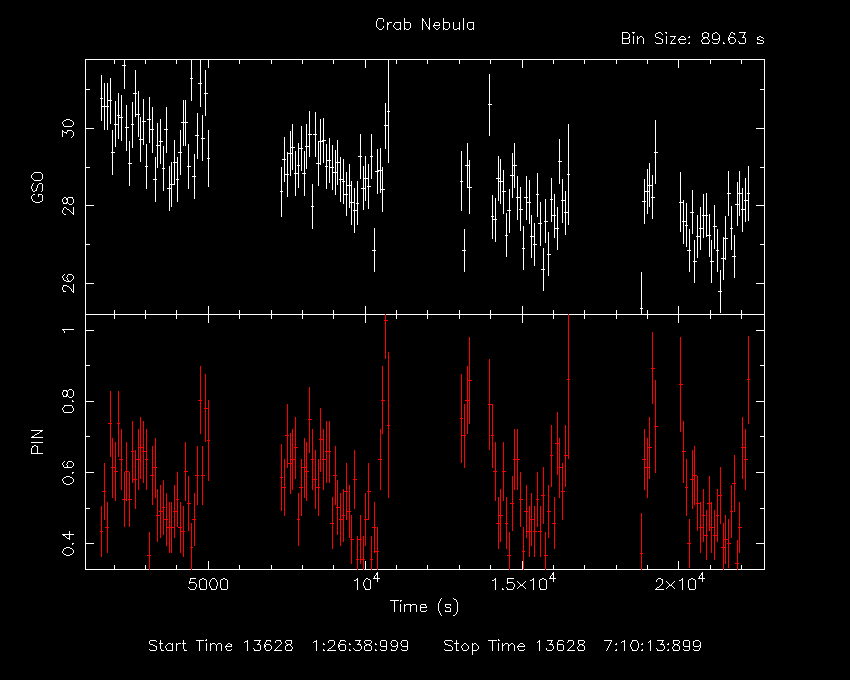This screenshot has width=850, height=680.
Task: Click the 10^4 x-axis tick label
Action: [x=368, y=582]
